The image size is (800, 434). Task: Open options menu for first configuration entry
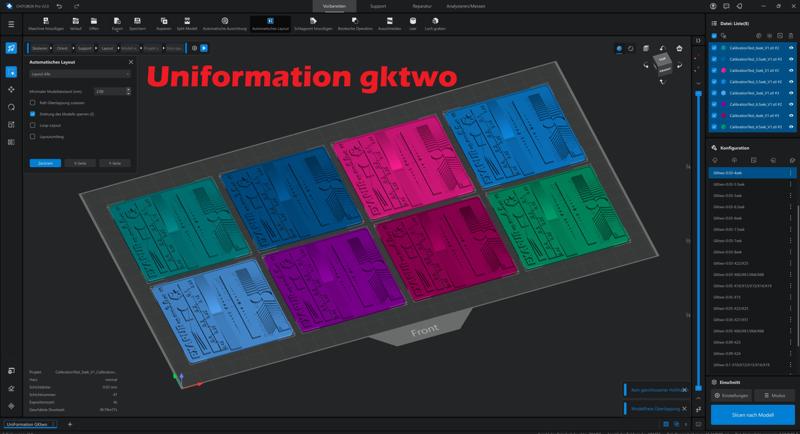(791, 173)
